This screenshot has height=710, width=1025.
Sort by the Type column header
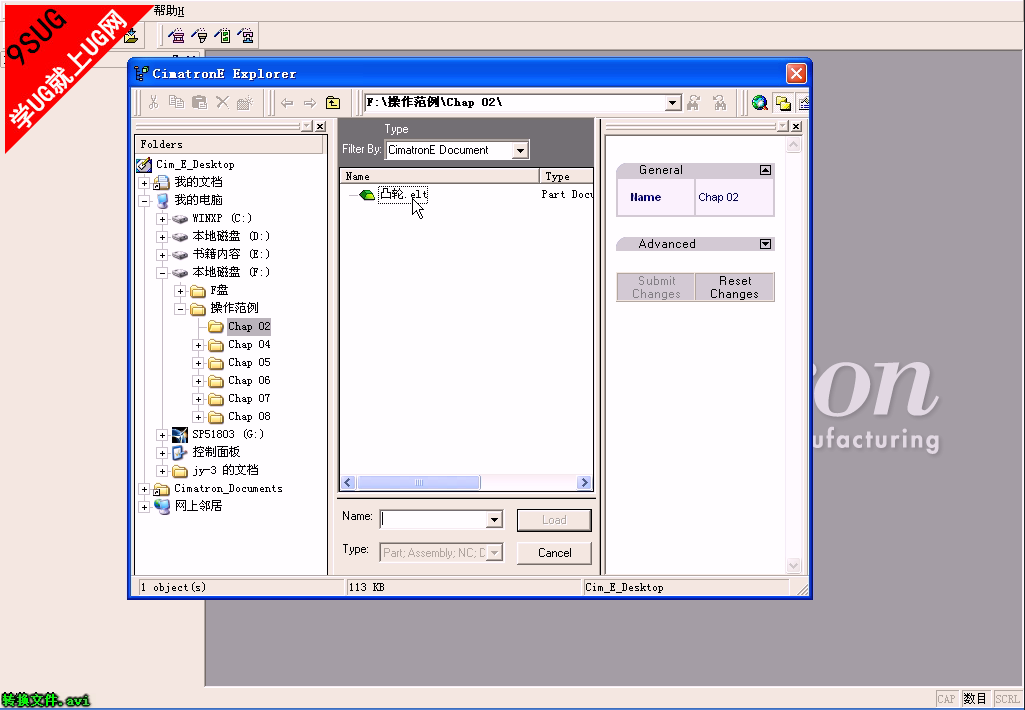tap(566, 176)
